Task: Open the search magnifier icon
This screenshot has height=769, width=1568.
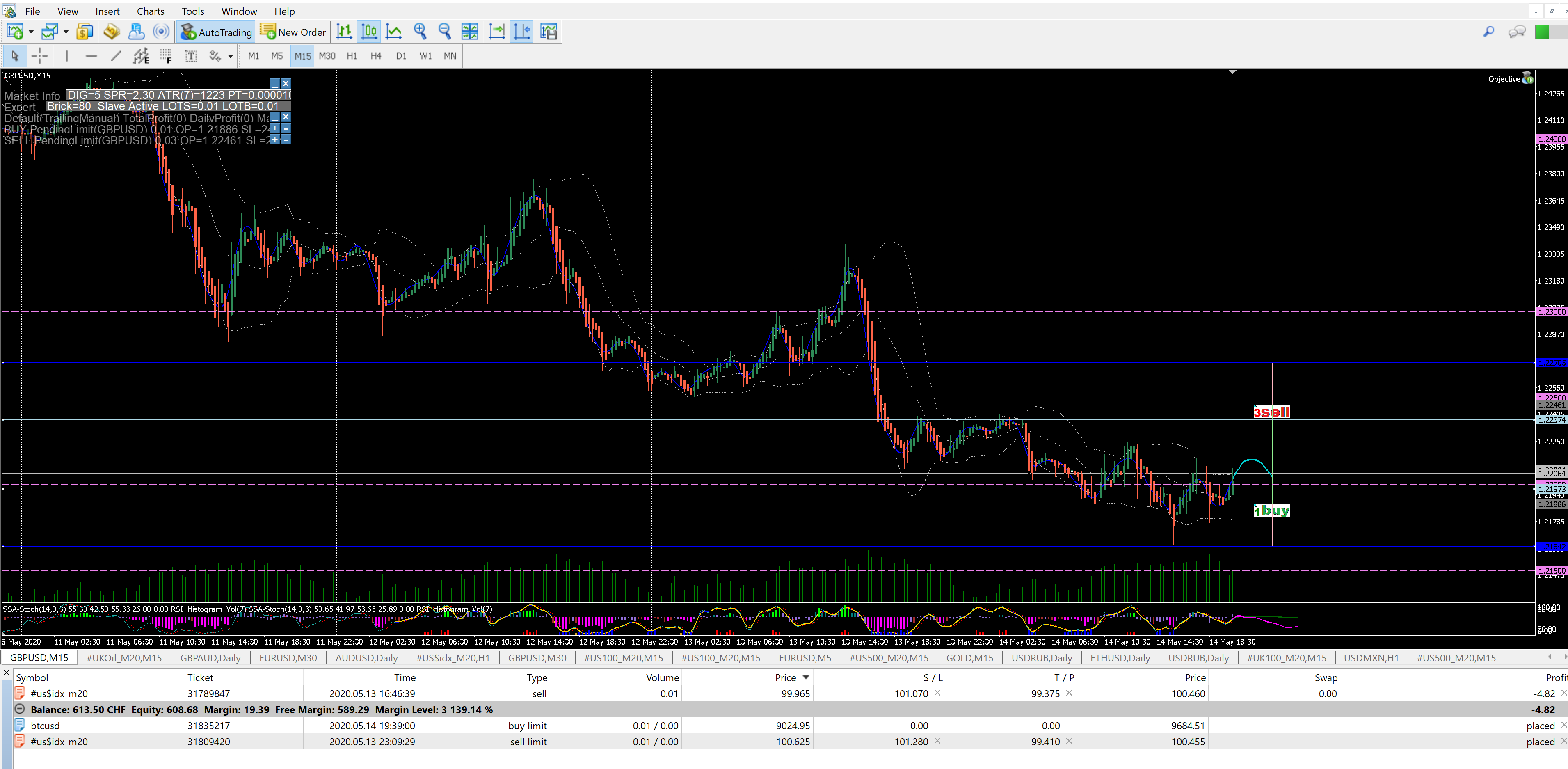Action: coord(1489,32)
